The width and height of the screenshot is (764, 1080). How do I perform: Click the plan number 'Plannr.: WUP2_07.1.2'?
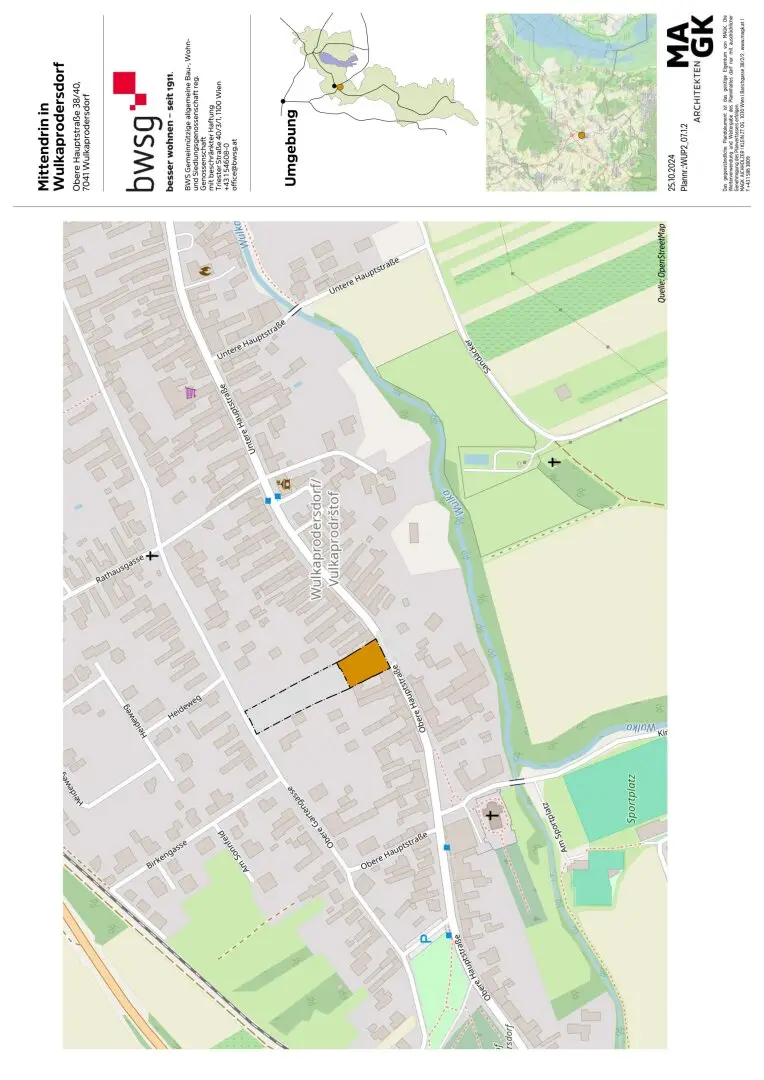click(683, 158)
